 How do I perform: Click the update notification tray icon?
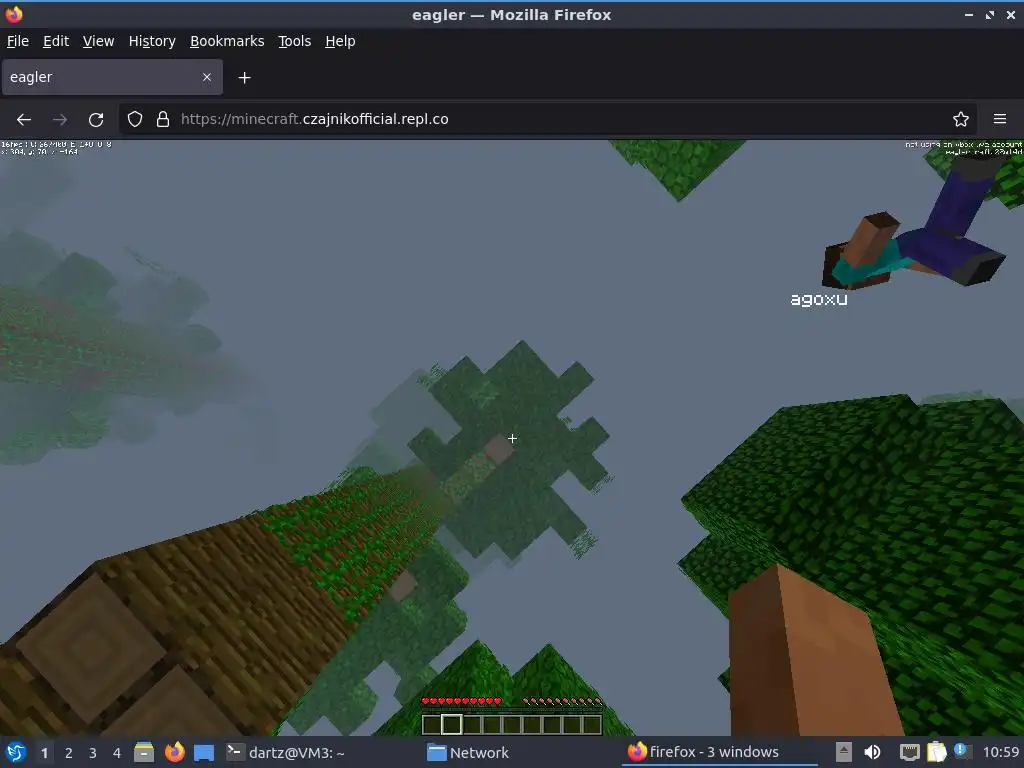click(x=961, y=750)
